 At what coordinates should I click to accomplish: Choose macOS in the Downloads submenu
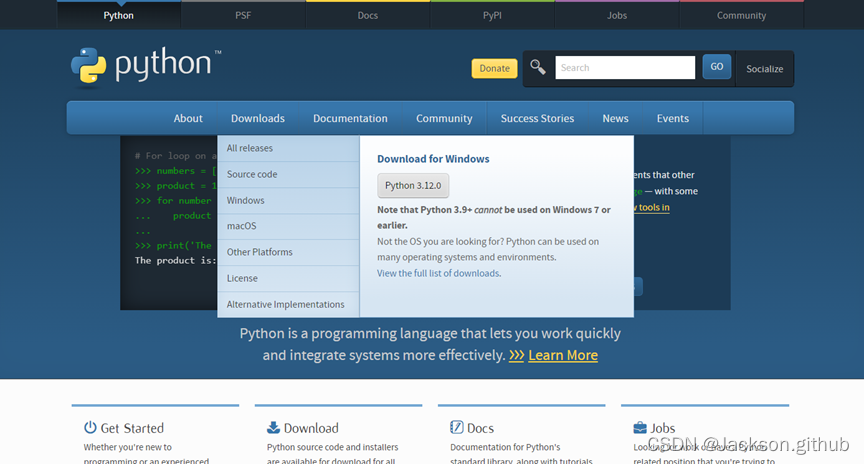241,226
